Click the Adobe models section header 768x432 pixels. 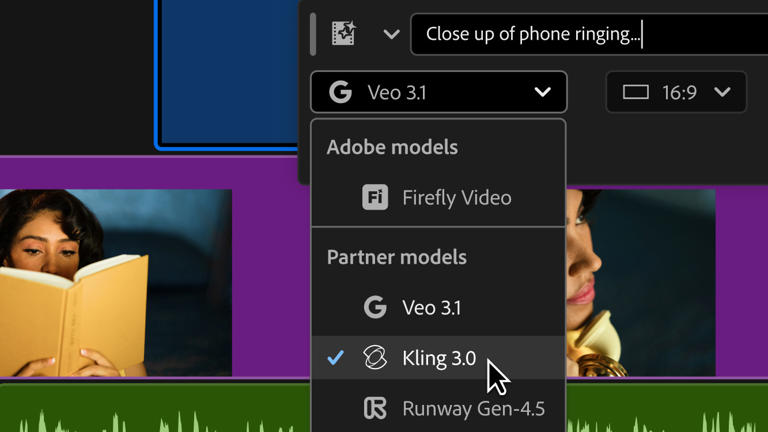pyautogui.click(x=392, y=147)
